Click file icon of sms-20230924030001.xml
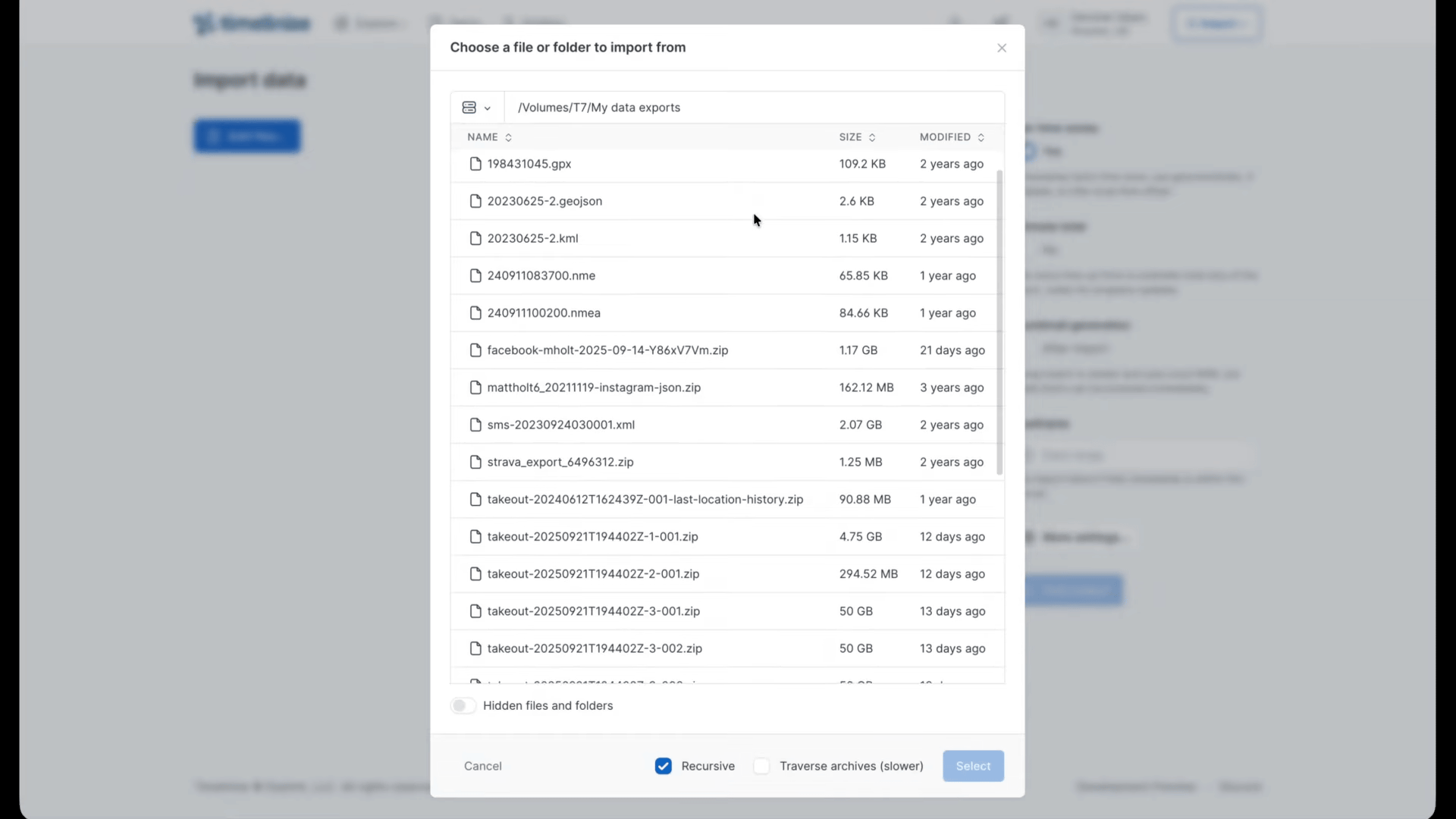This screenshot has width=1456, height=819. [475, 425]
